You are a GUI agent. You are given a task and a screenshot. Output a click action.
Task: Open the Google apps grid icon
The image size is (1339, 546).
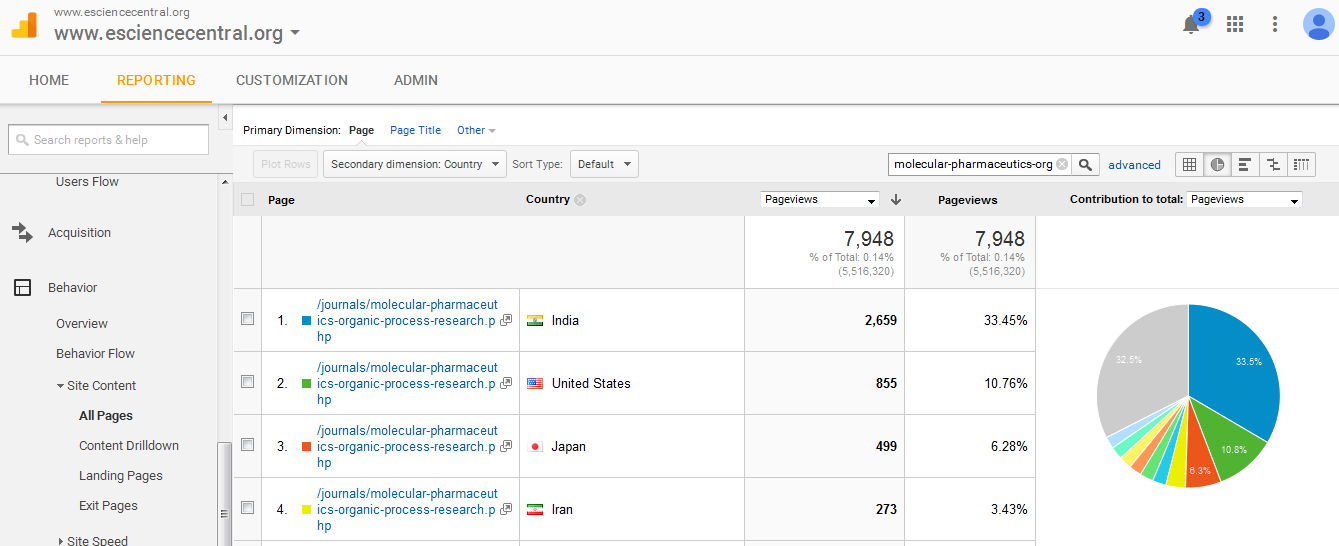1235,24
